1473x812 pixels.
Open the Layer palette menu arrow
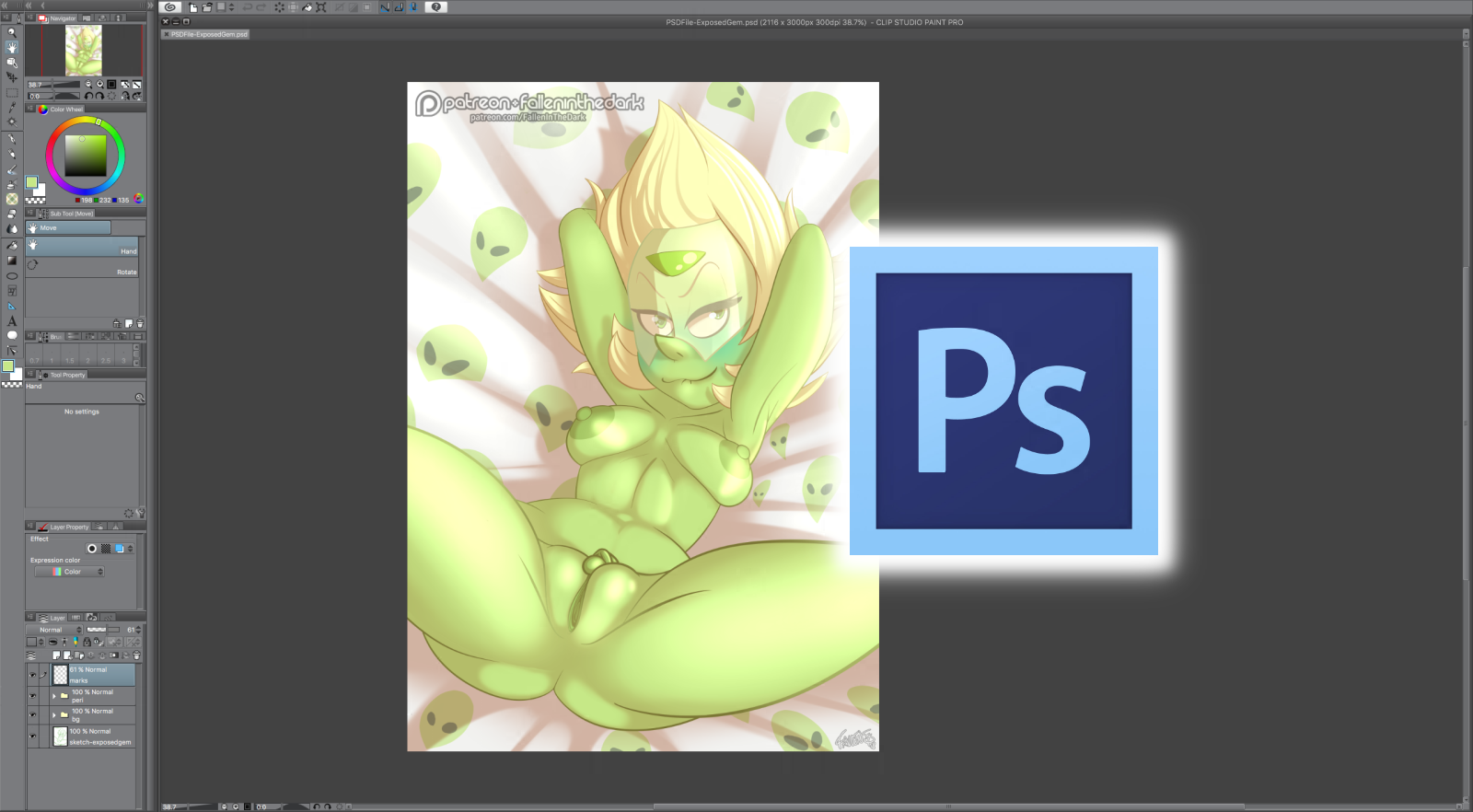30,617
